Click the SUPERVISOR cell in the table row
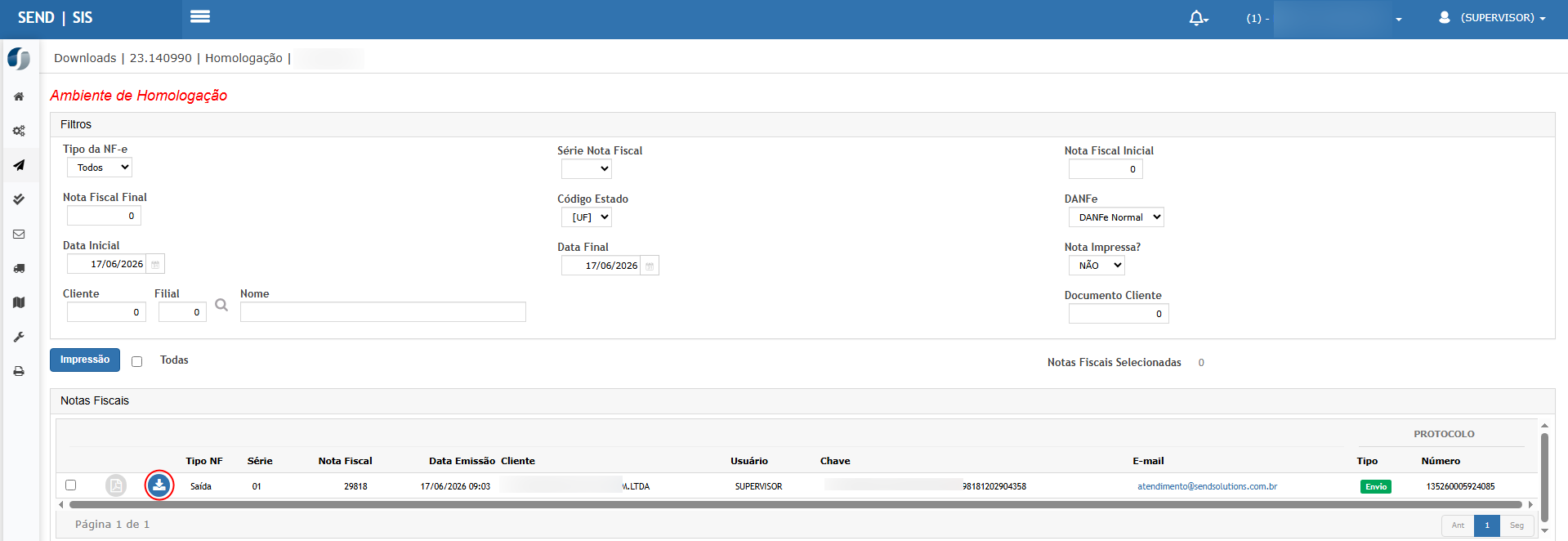Image resolution: width=1568 pixels, height=541 pixels. 758,486
